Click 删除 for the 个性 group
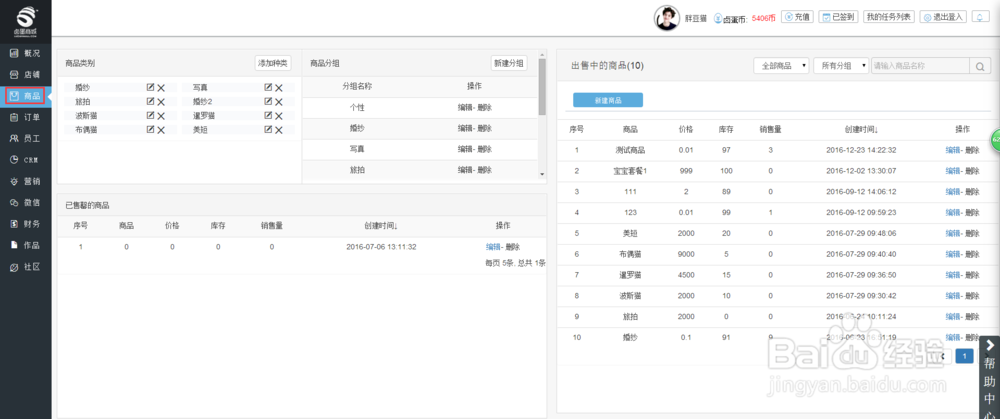1000x419 pixels. [485, 108]
